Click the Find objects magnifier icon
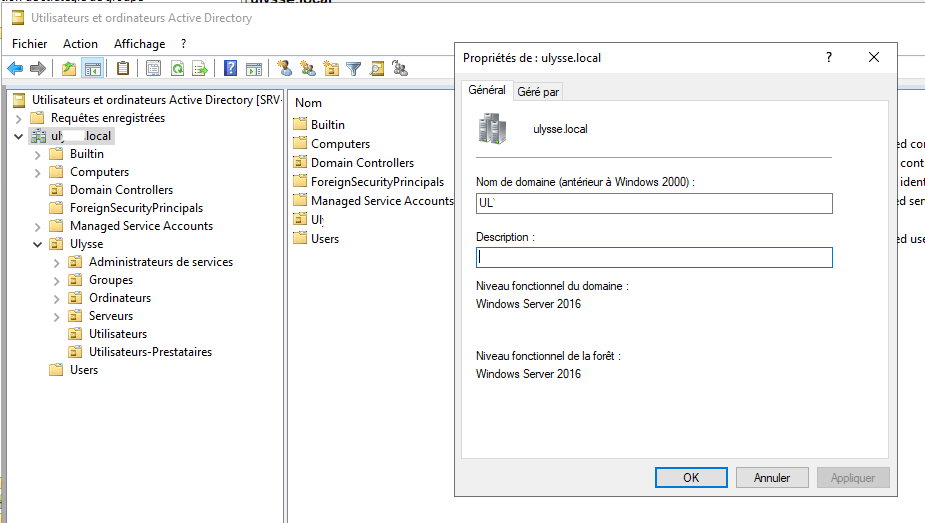Screen dimensions: 925x523 coord(376,69)
